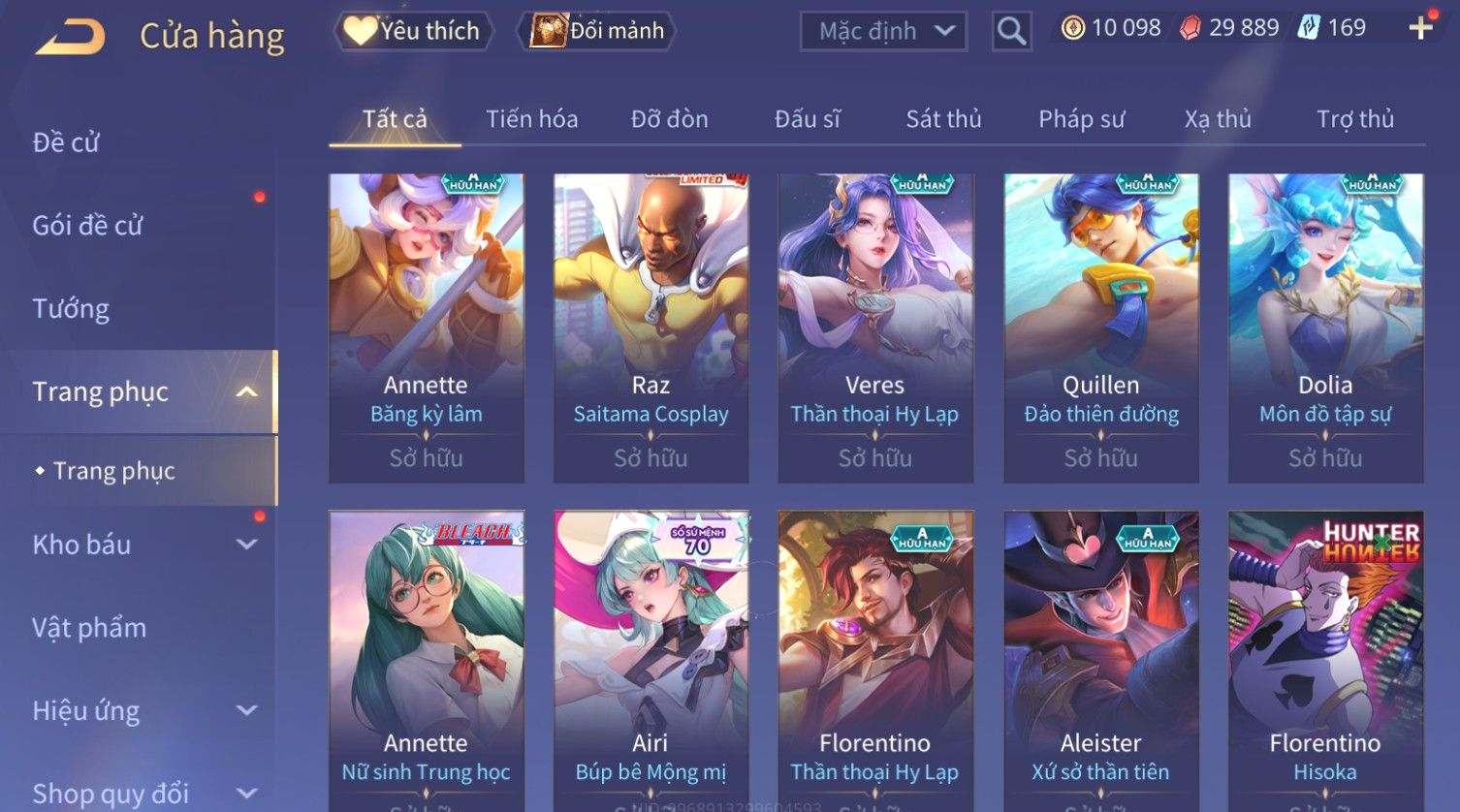The width and height of the screenshot is (1460, 812).
Task: Tap the red ruby currency icon
Action: click(x=1190, y=28)
